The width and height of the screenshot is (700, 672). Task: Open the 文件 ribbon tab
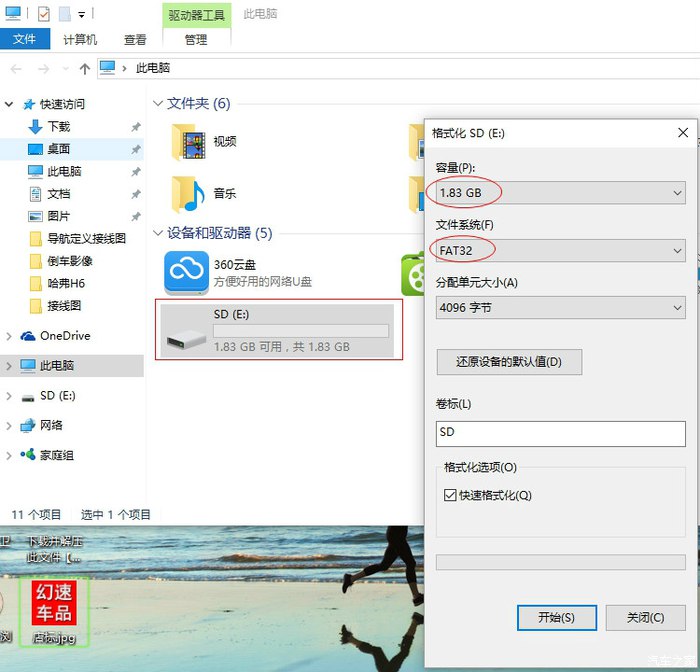[25, 39]
